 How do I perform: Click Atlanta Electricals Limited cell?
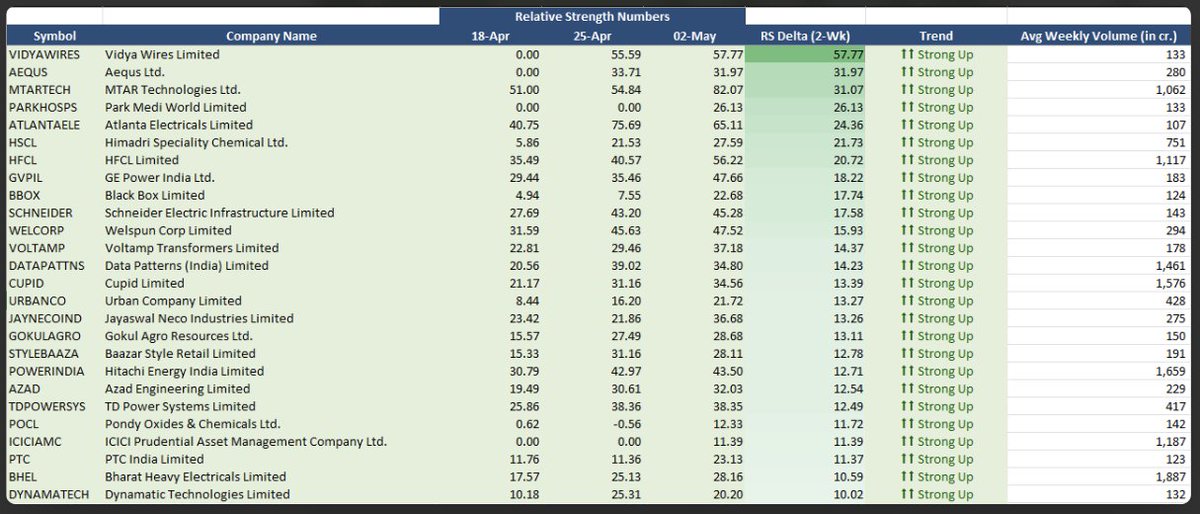pos(179,125)
